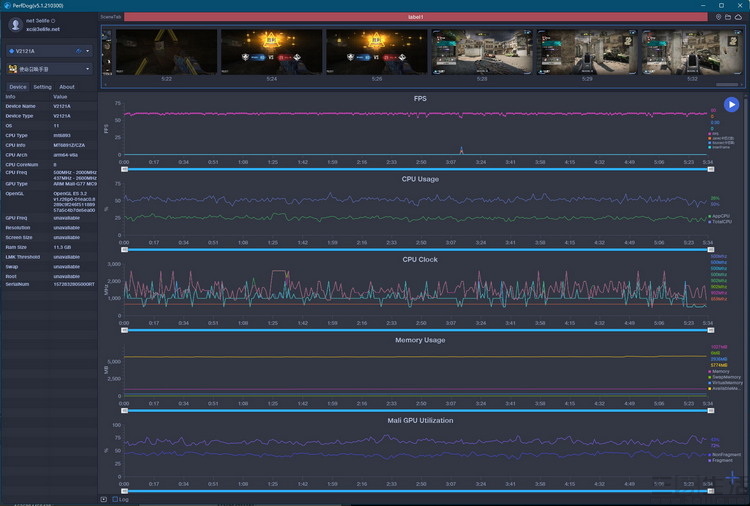Click left handle of Mali GPU range slider
This screenshot has width=750, height=506.
[124, 491]
